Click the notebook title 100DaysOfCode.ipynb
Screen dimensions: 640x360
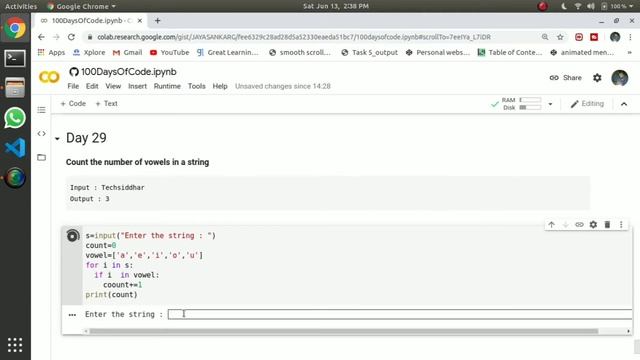coord(129,72)
